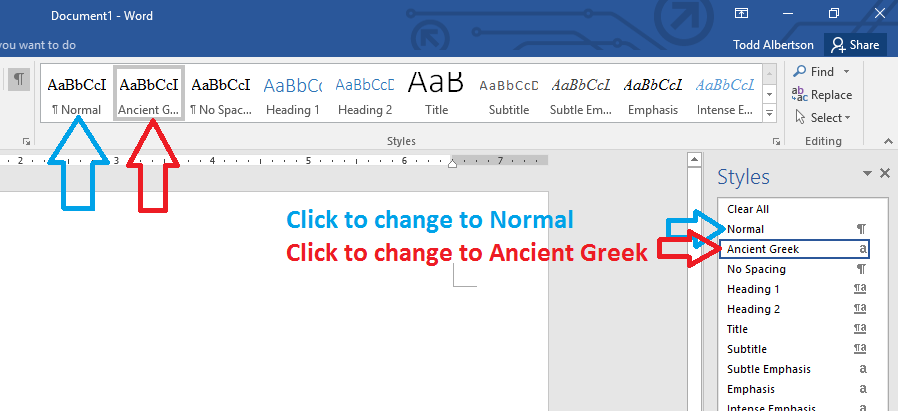Open the Select dropdown menu

[823, 118]
